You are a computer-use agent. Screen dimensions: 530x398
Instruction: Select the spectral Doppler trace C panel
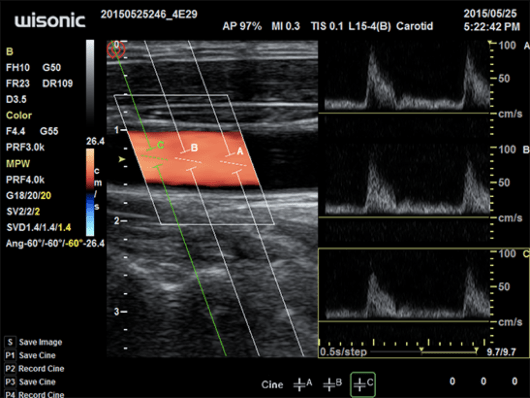click(405, 285)
